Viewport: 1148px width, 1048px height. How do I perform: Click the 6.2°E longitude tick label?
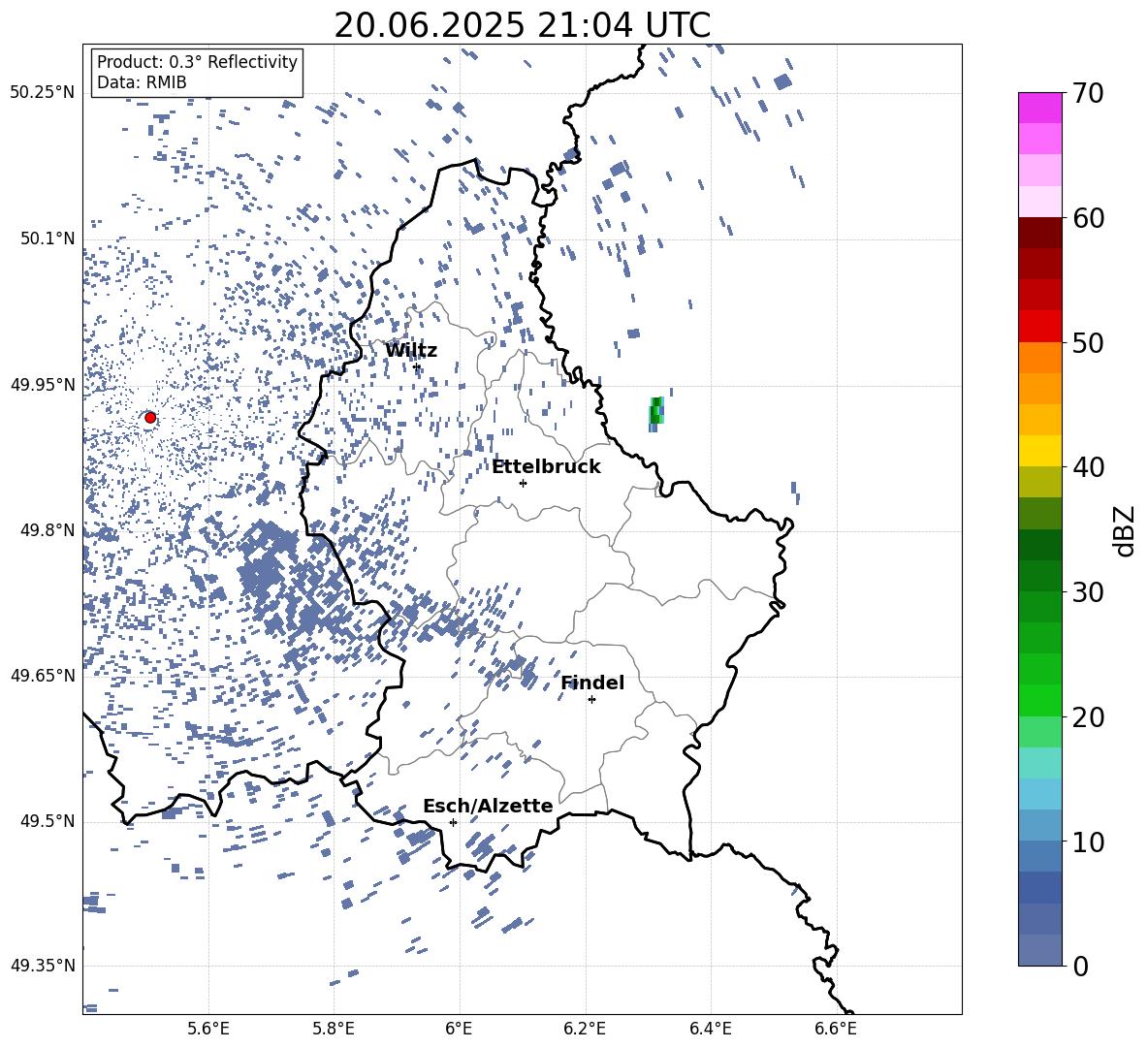585,1029
